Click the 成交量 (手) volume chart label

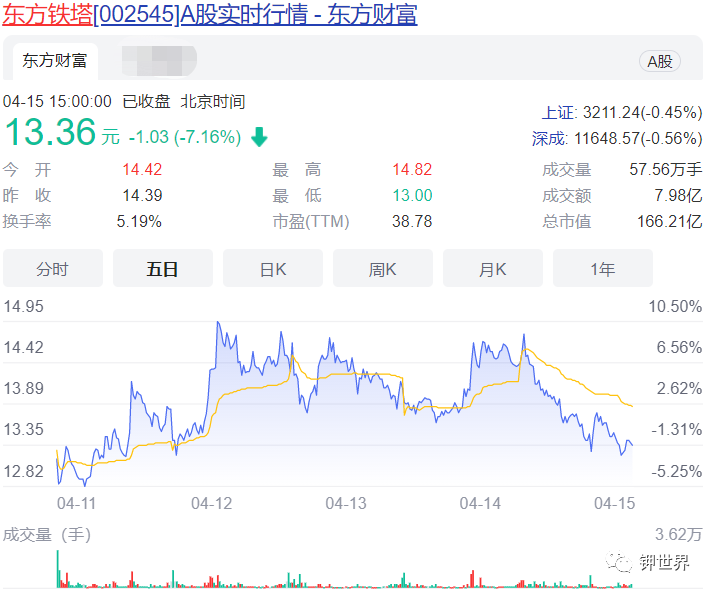(x=47, y=535)
